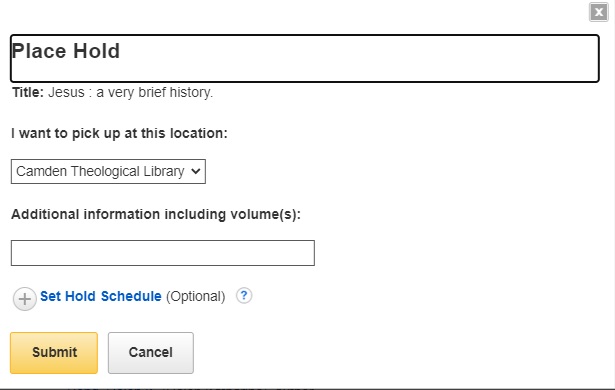Viewport: 615px width, 390px height.
Task: Click the plus icon beside Set Hold Schedule
Action: [x=25, y=299]
